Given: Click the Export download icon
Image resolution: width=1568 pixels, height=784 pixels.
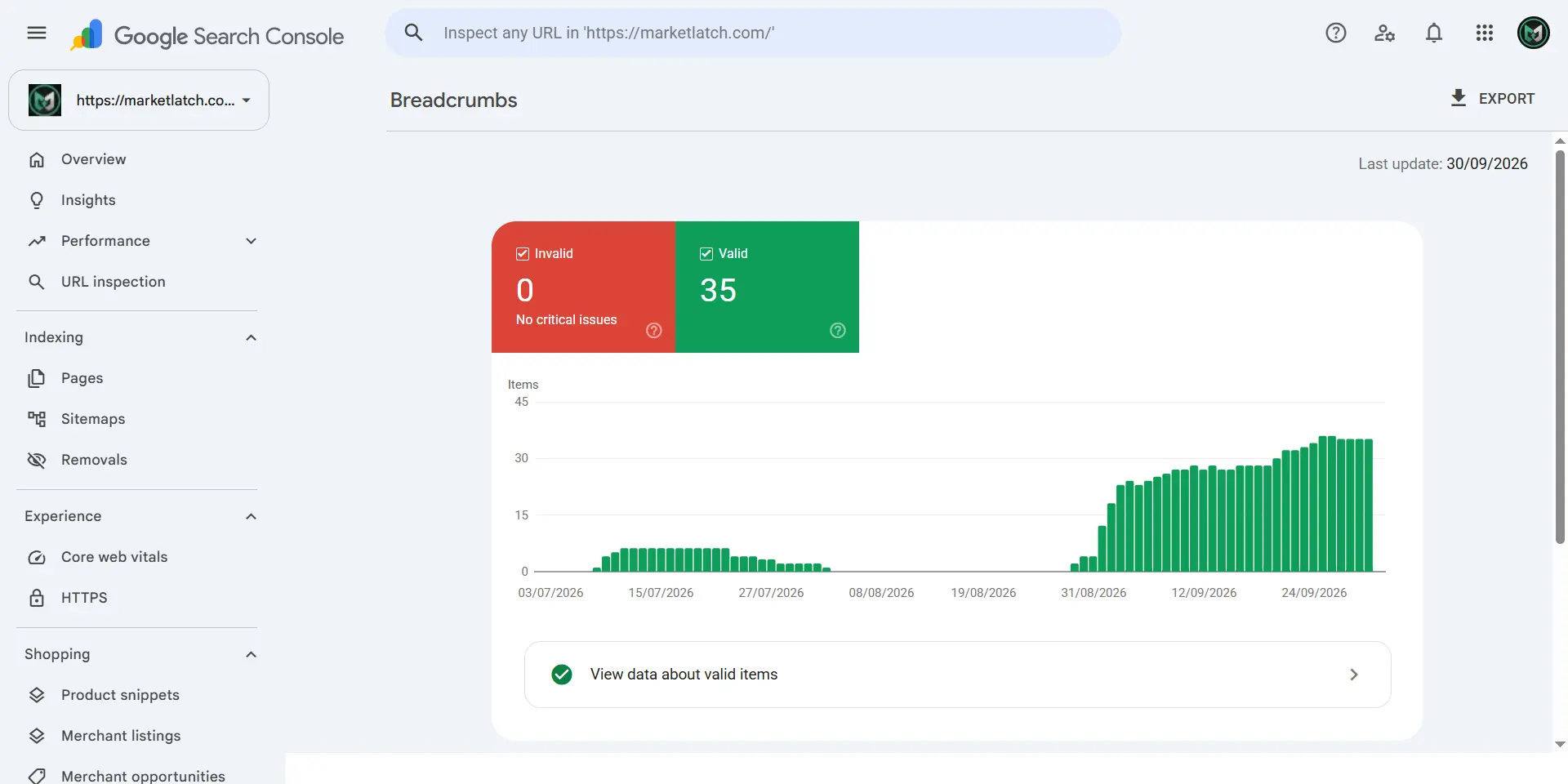Looking at the screenshot, I should coord(1459,98).
